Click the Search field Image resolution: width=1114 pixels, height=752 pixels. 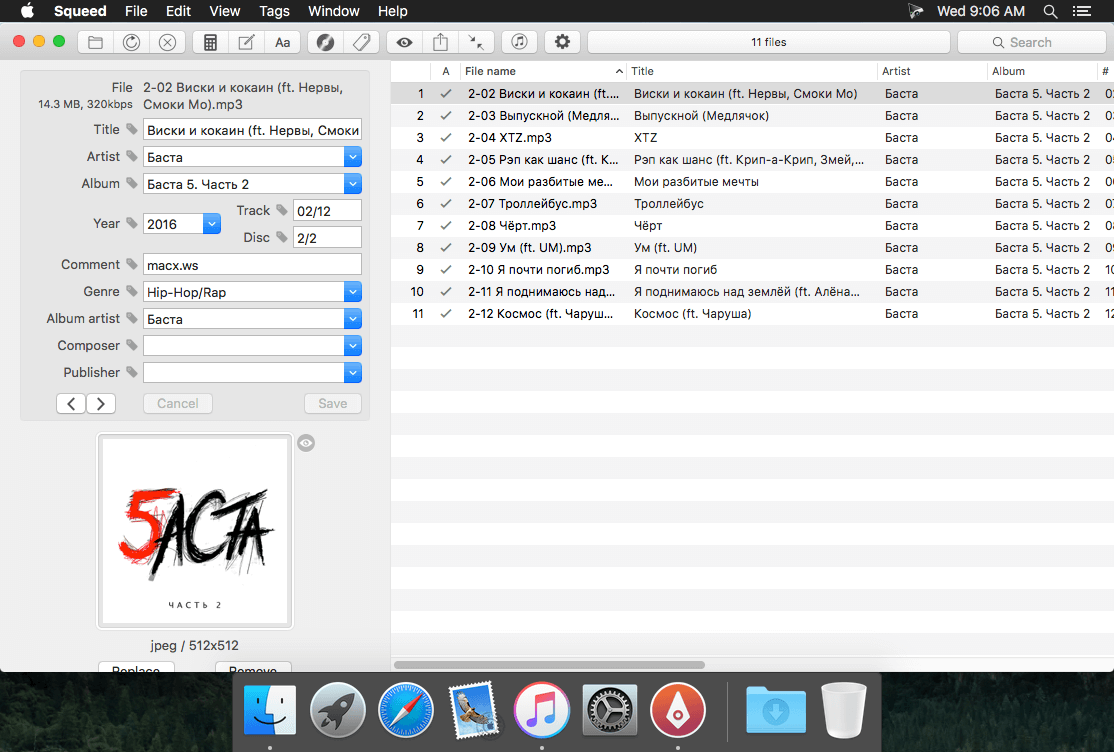1034,43
